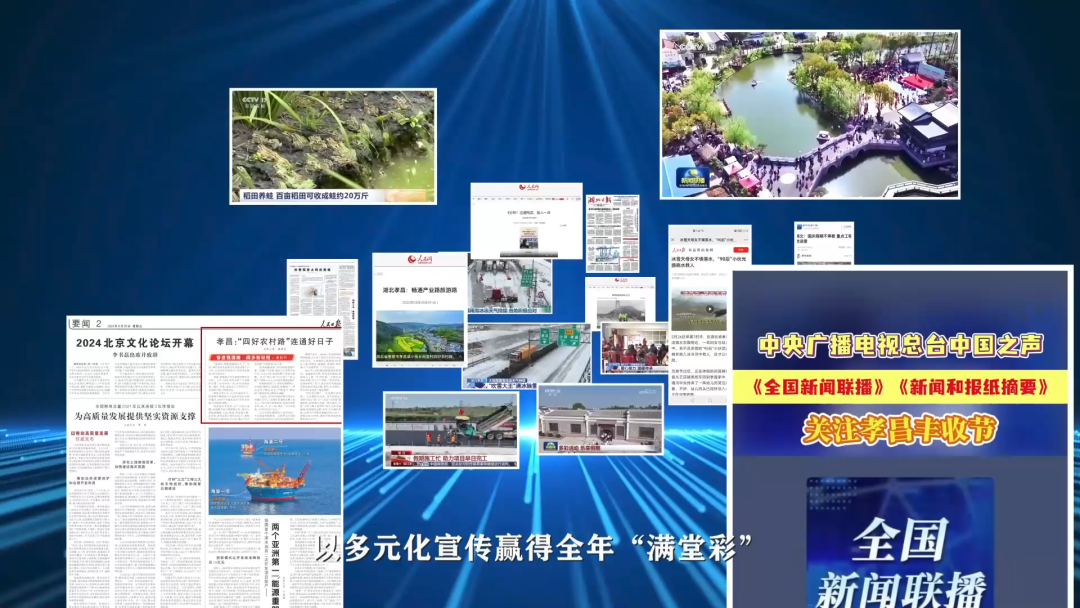Click the 新闻联播 logo on the gray building clip
This screenshot has width=1080, height=608.
[552, 446]
